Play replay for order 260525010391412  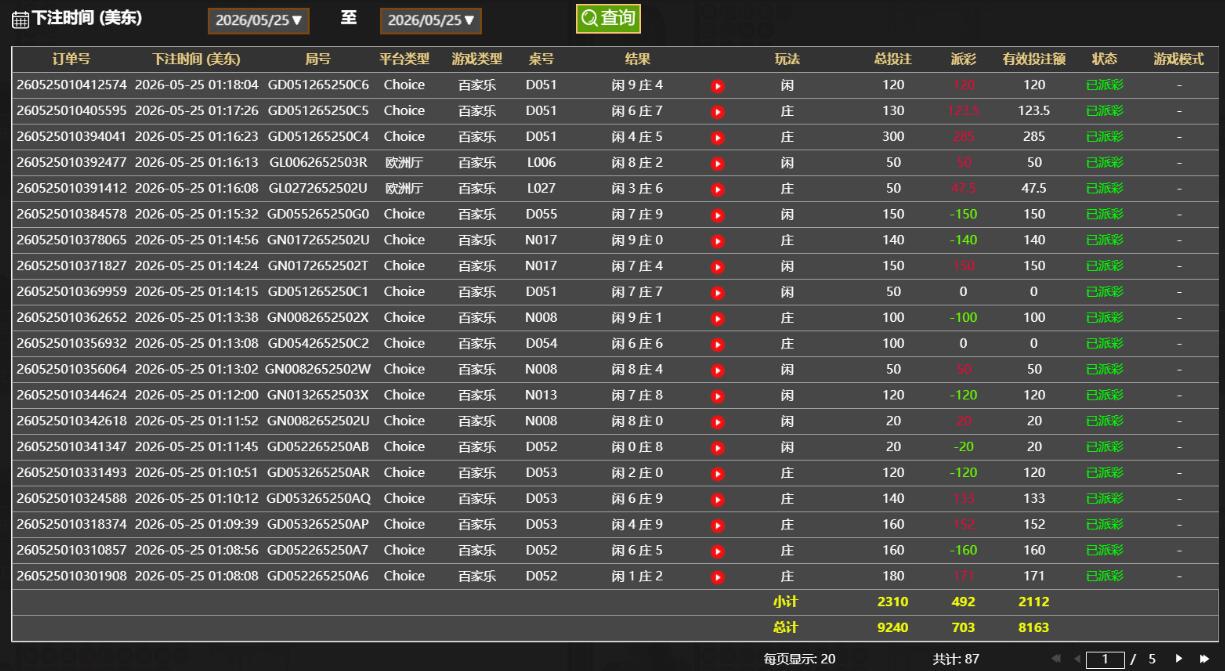tap(717, 190)
